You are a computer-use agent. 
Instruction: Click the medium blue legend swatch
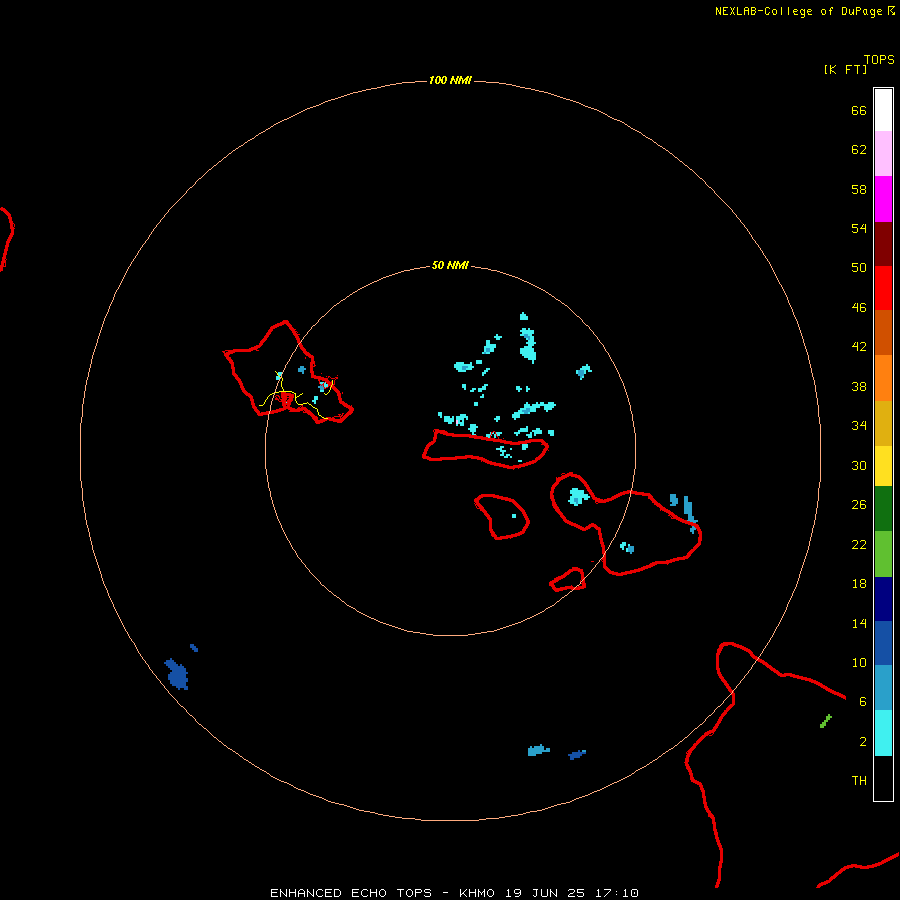pyautogui.click(x=883, y=643)
